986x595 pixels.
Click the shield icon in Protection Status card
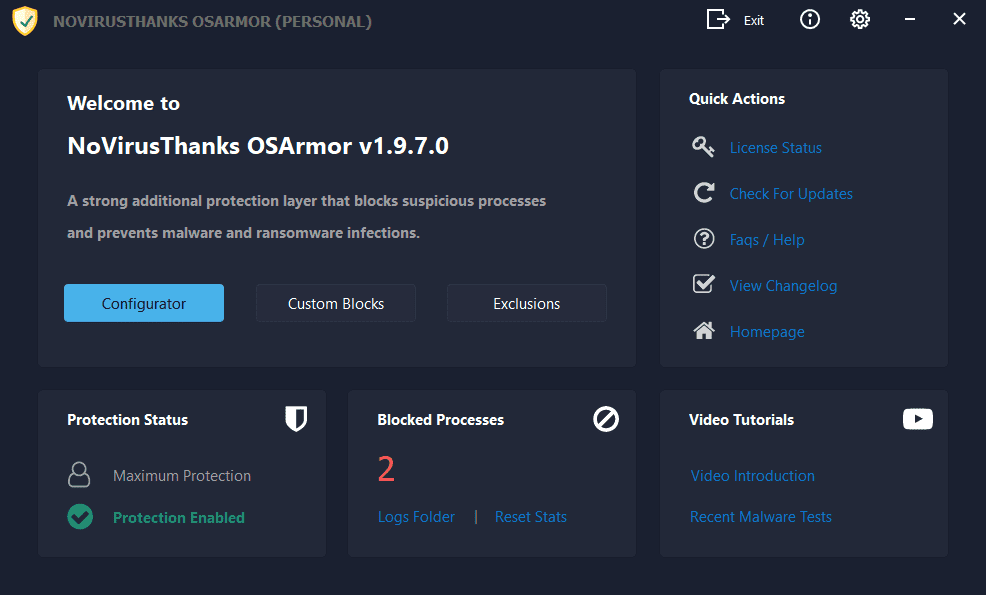[x=296, y=419]
